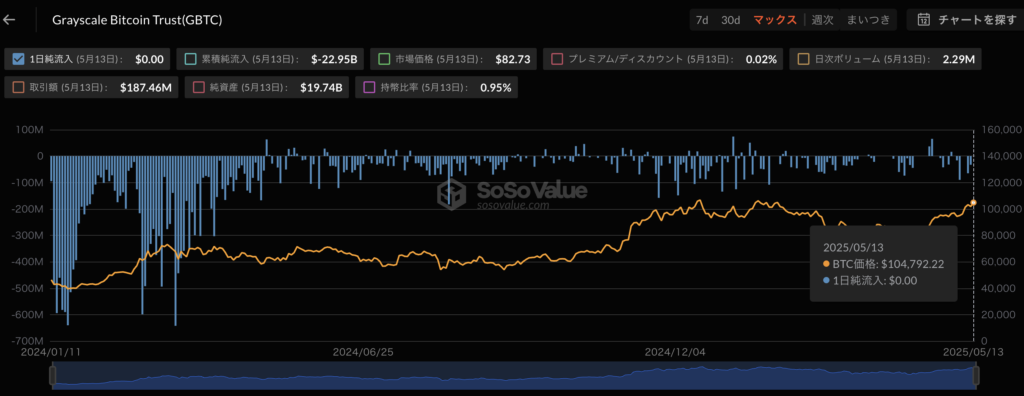The width and height of the screenshot is (1024, 396).
Task: Click the orange BTC price endpoint marker
Action: point(973,203)
